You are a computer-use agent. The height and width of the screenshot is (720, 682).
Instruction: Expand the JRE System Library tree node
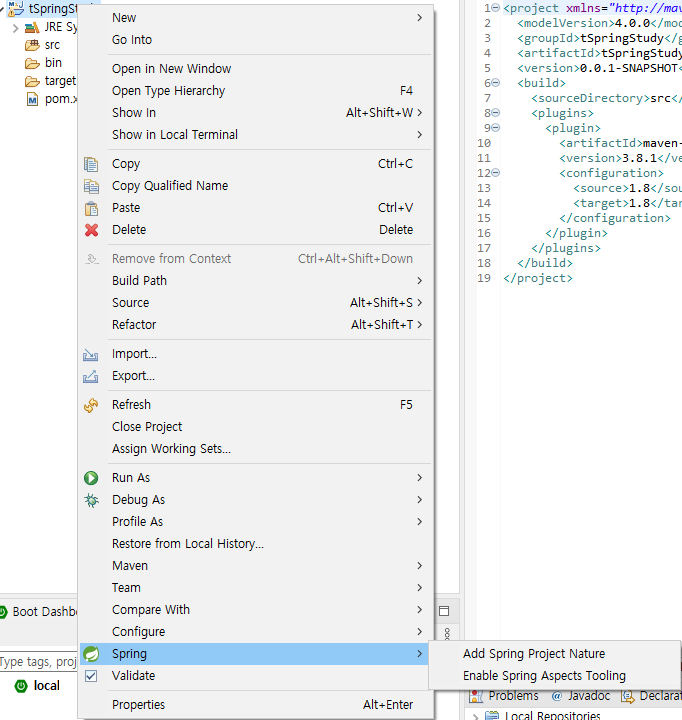[16, 28]
